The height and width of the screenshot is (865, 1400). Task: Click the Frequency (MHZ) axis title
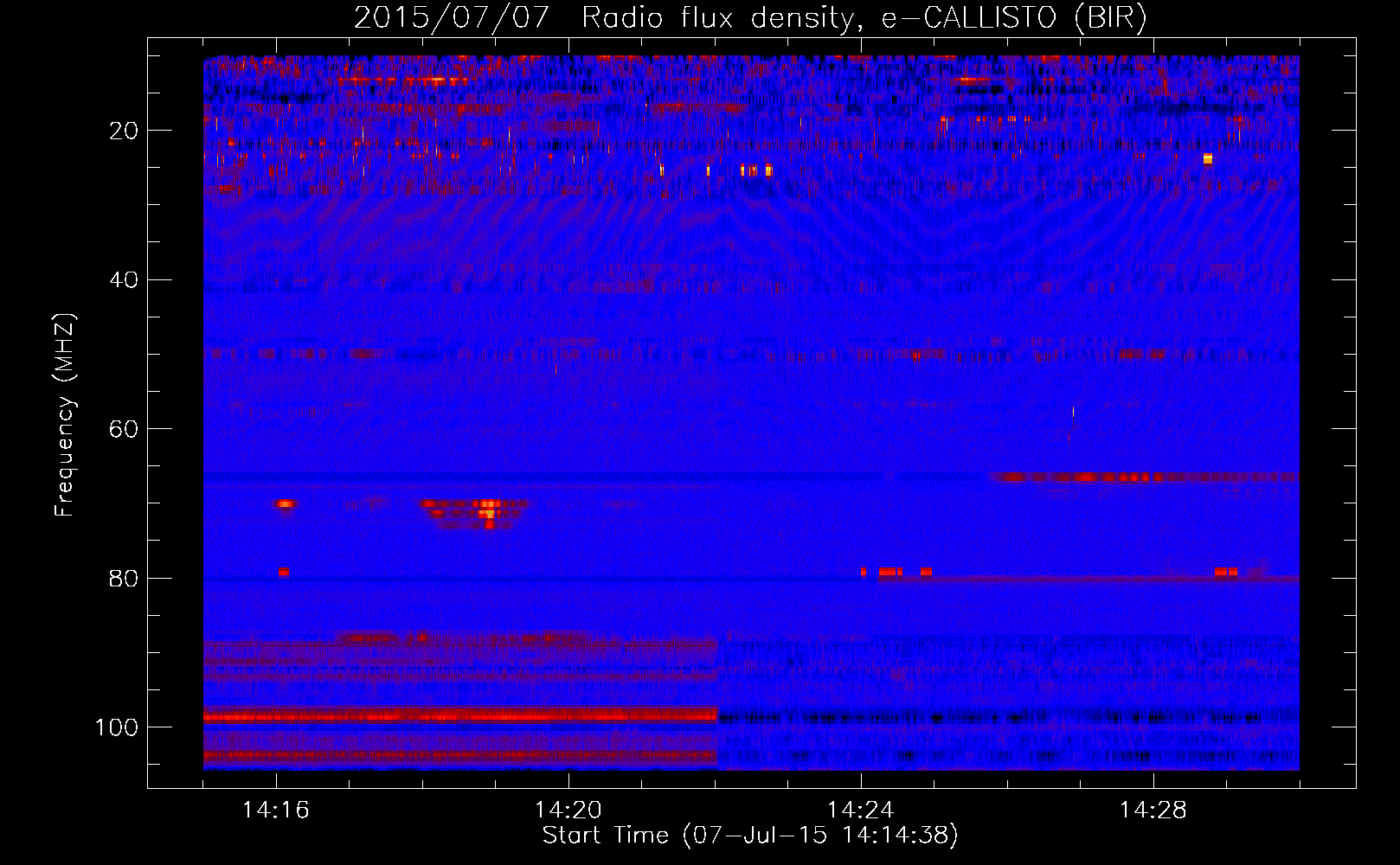65,415
